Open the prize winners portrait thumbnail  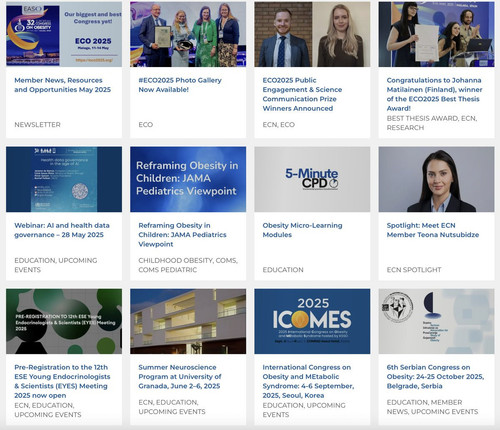(x=312, y=34)
